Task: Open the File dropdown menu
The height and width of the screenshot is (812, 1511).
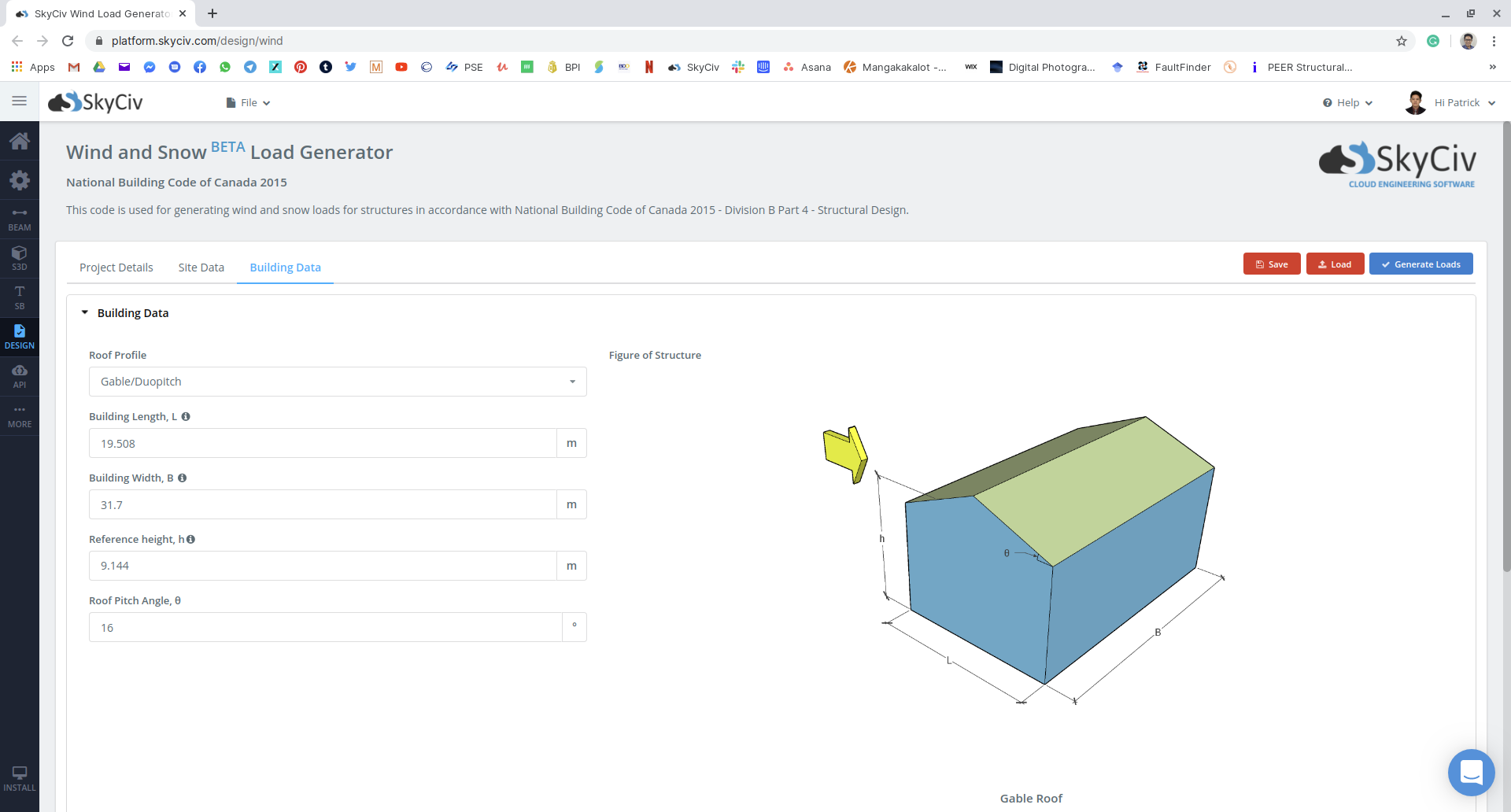Action: click(x=248, y=103)
